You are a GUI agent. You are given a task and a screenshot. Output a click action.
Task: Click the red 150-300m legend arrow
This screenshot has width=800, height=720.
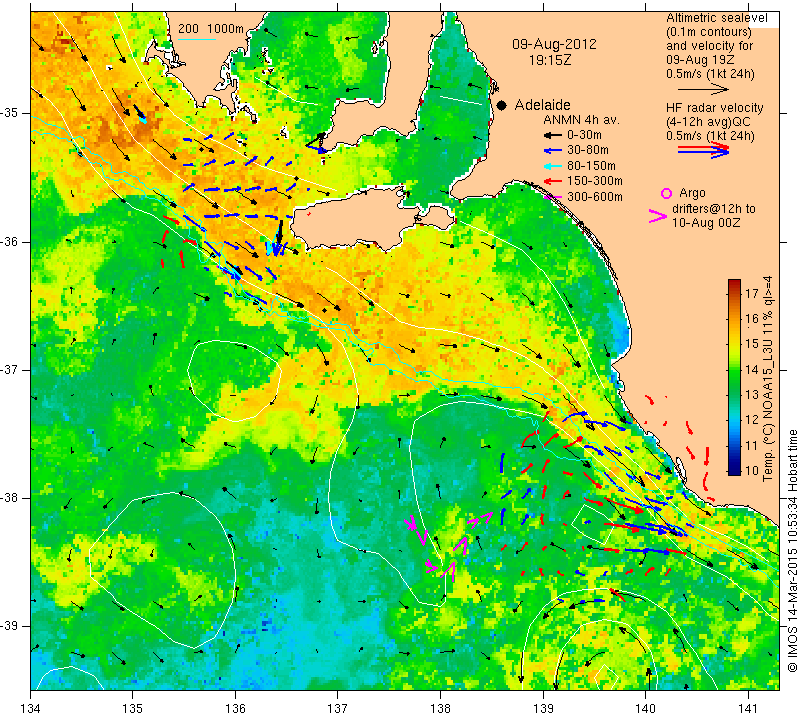click(553, 181)
